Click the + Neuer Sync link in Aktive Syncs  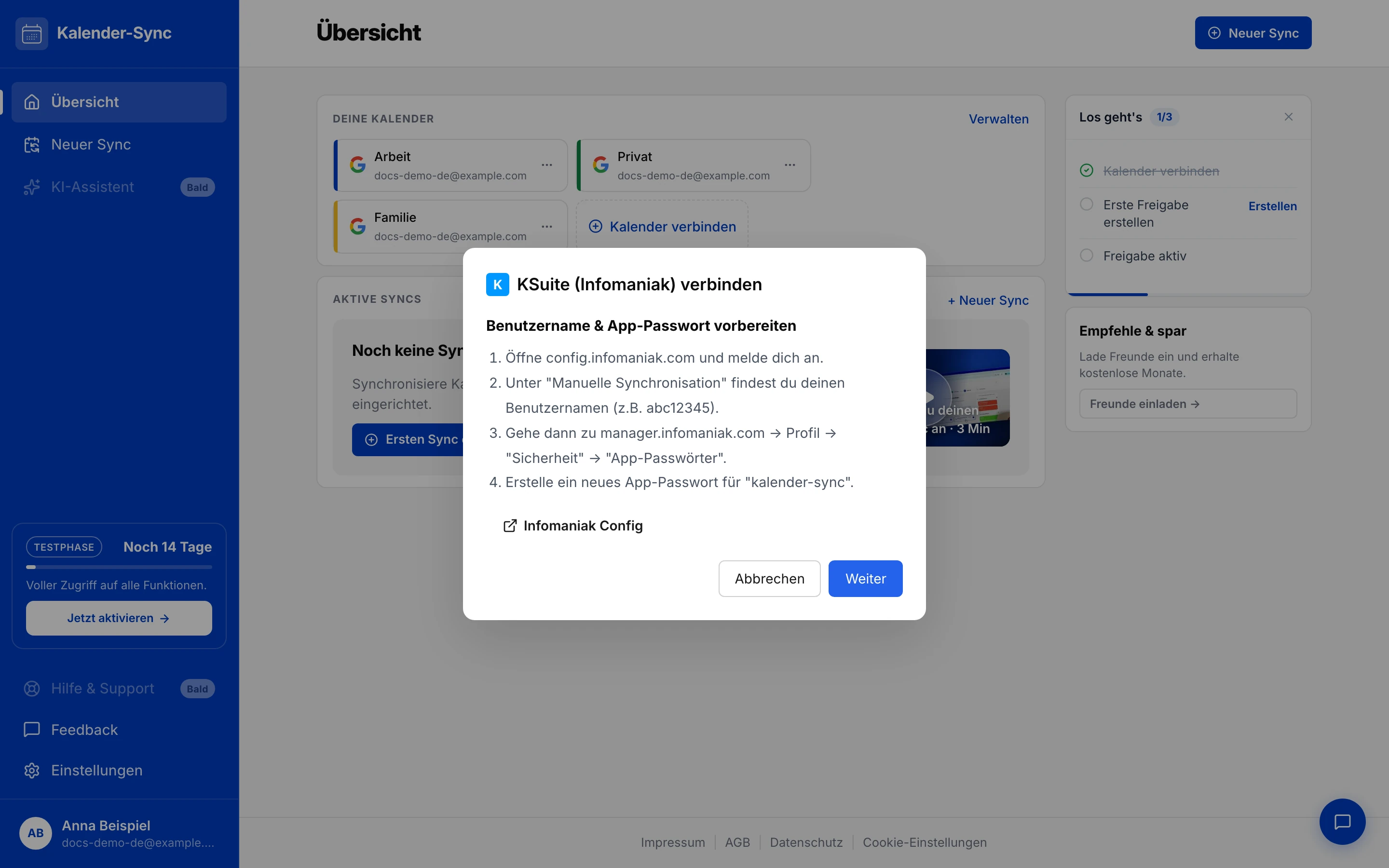click(988, 300)
